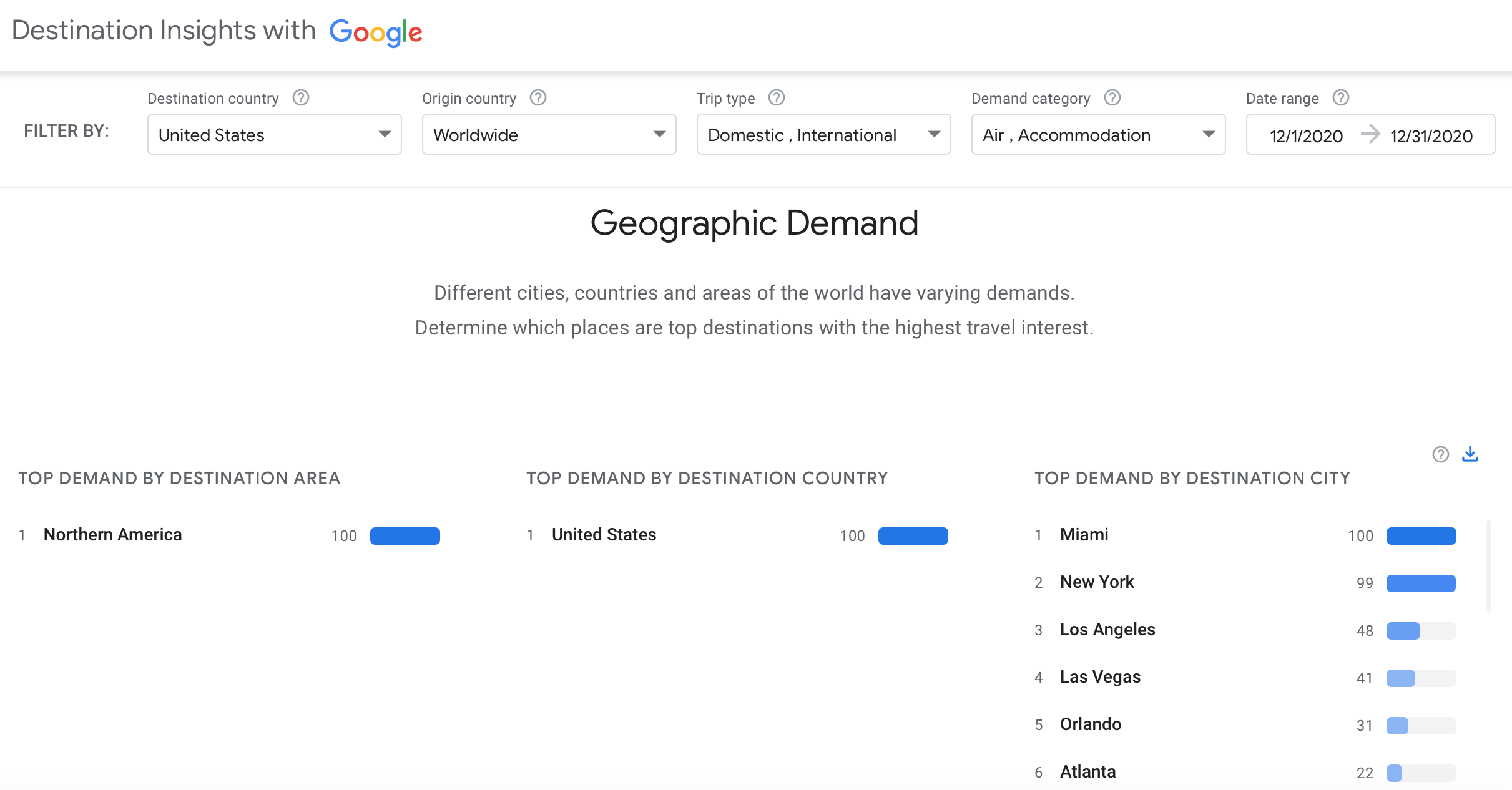
Task: Click the Google logo in the header
Action: (x=376, y=32)
